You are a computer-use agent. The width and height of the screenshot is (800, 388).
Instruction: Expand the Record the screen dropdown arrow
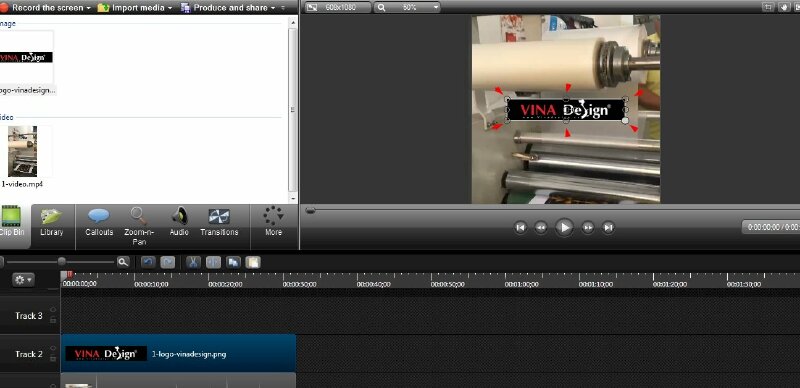89,8
